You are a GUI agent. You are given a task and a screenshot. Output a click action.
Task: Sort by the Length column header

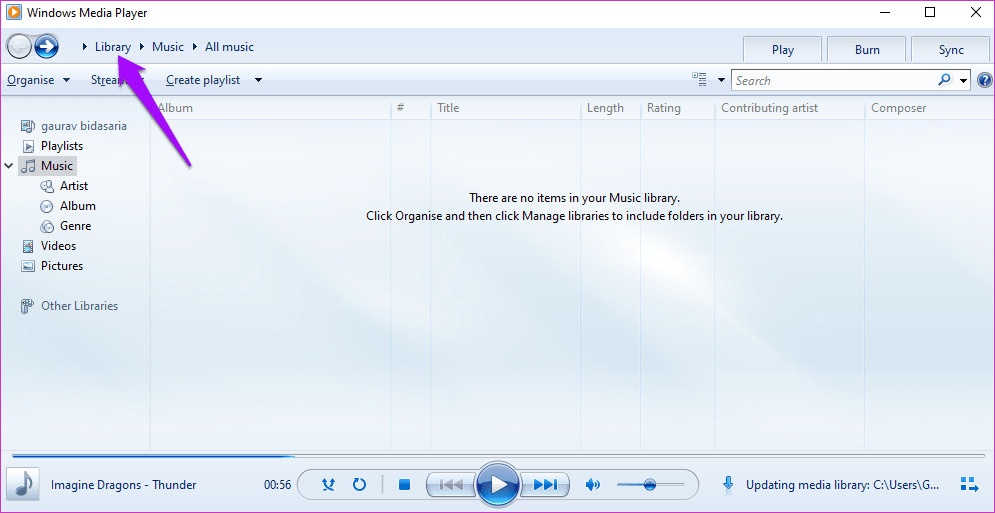pyautogui.click(x=610, y=108)
